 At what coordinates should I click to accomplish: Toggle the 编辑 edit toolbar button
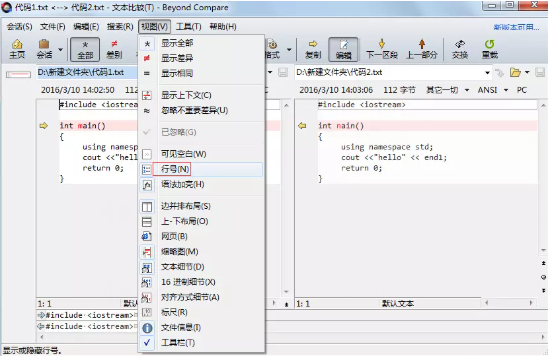click(343, 49)
